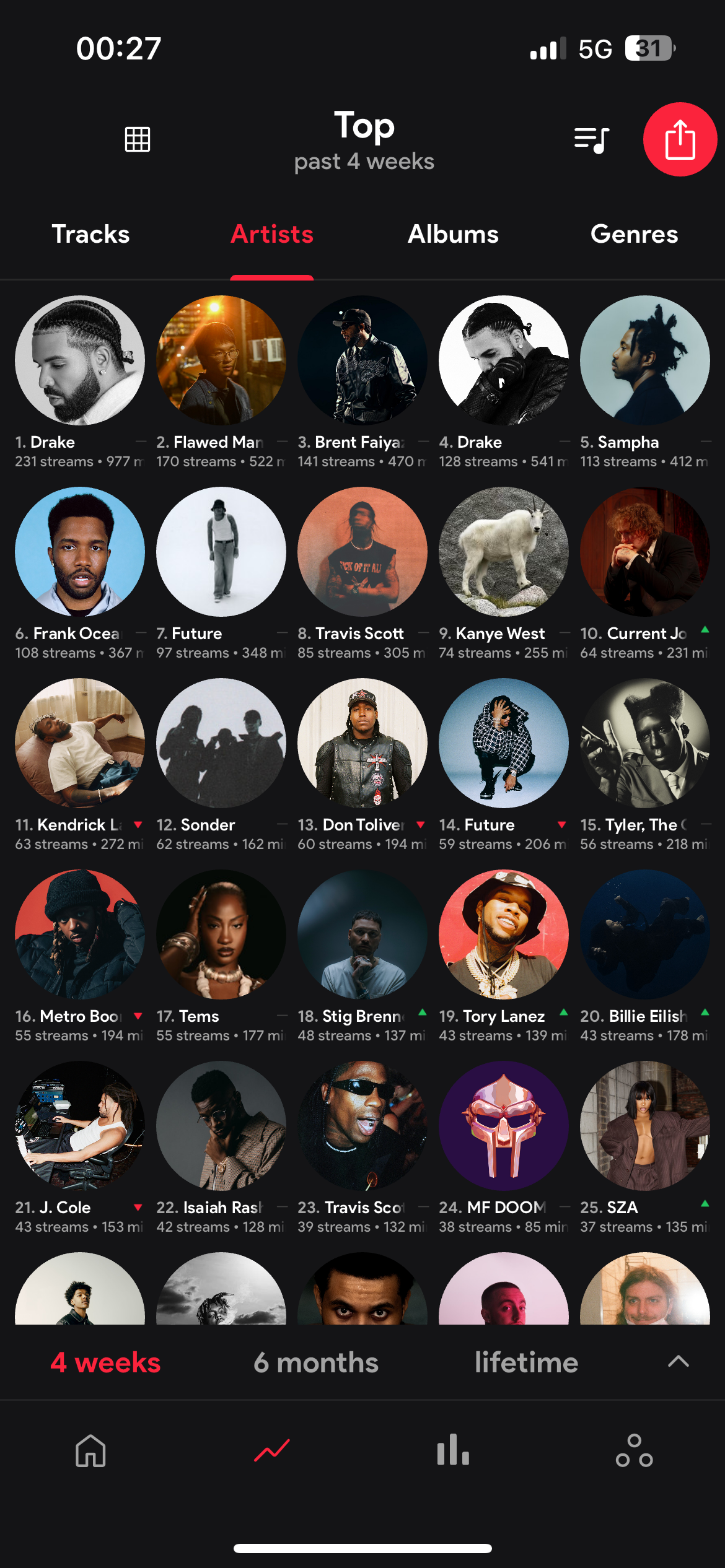725x1568 pixels.
Task: Tap the 17. Tems artist name
Action: (188, 1016)
